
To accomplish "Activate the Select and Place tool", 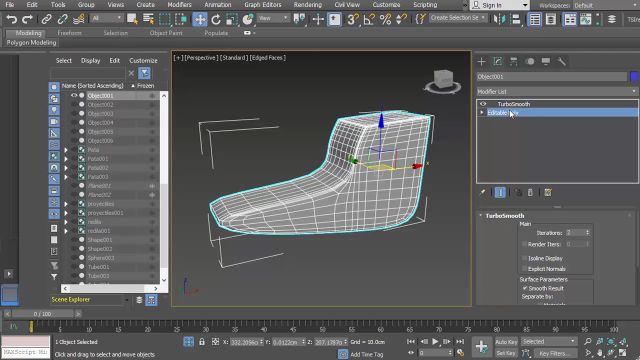I will click(x=247, y=19).
